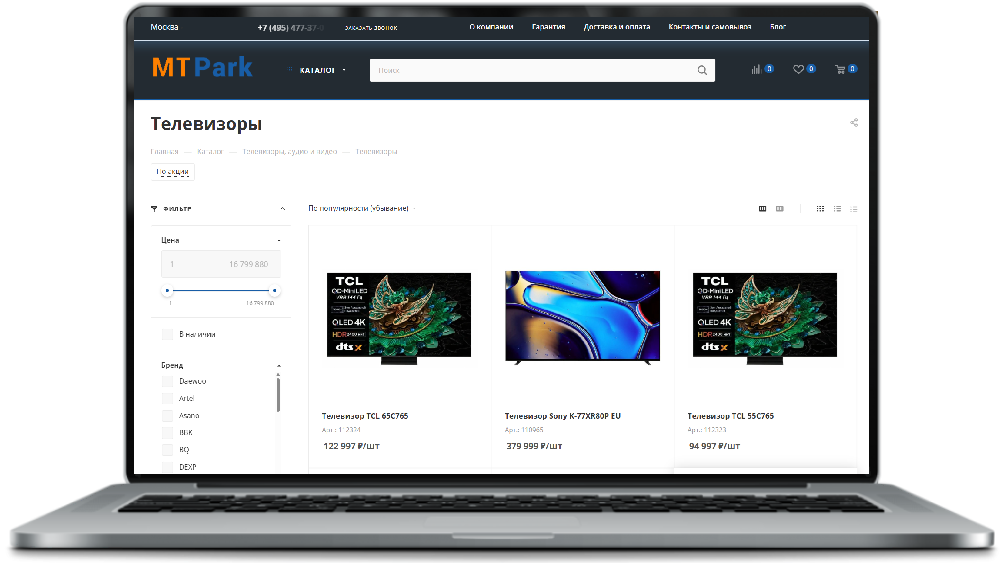Click 'Заказать звонок' link
The image size is (1004, 583).
(x=371, y=28)
